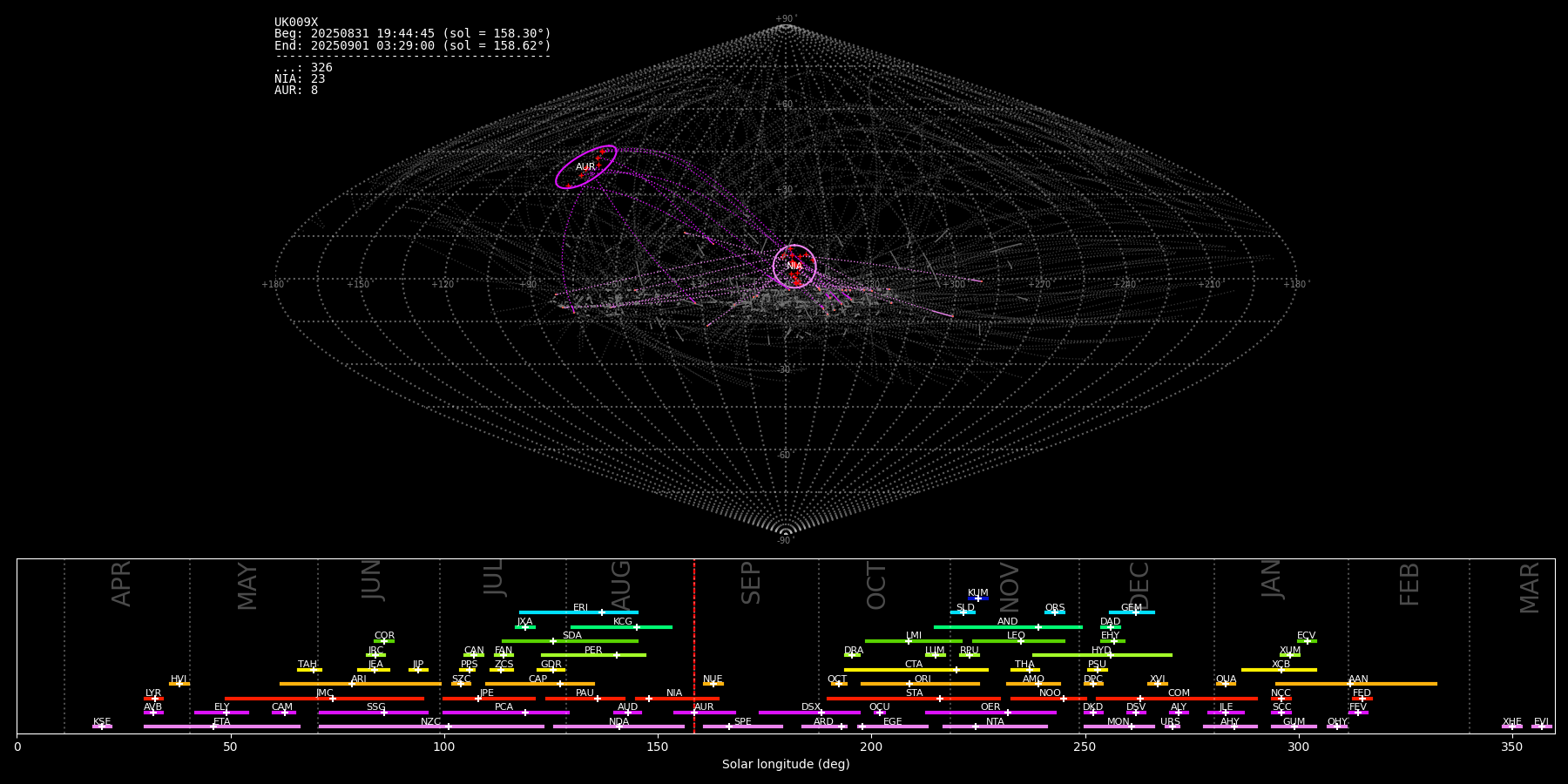Click the pink EVI shower bar
The height and width of the screenshot is (784, 1568).
click(1542, 727)
